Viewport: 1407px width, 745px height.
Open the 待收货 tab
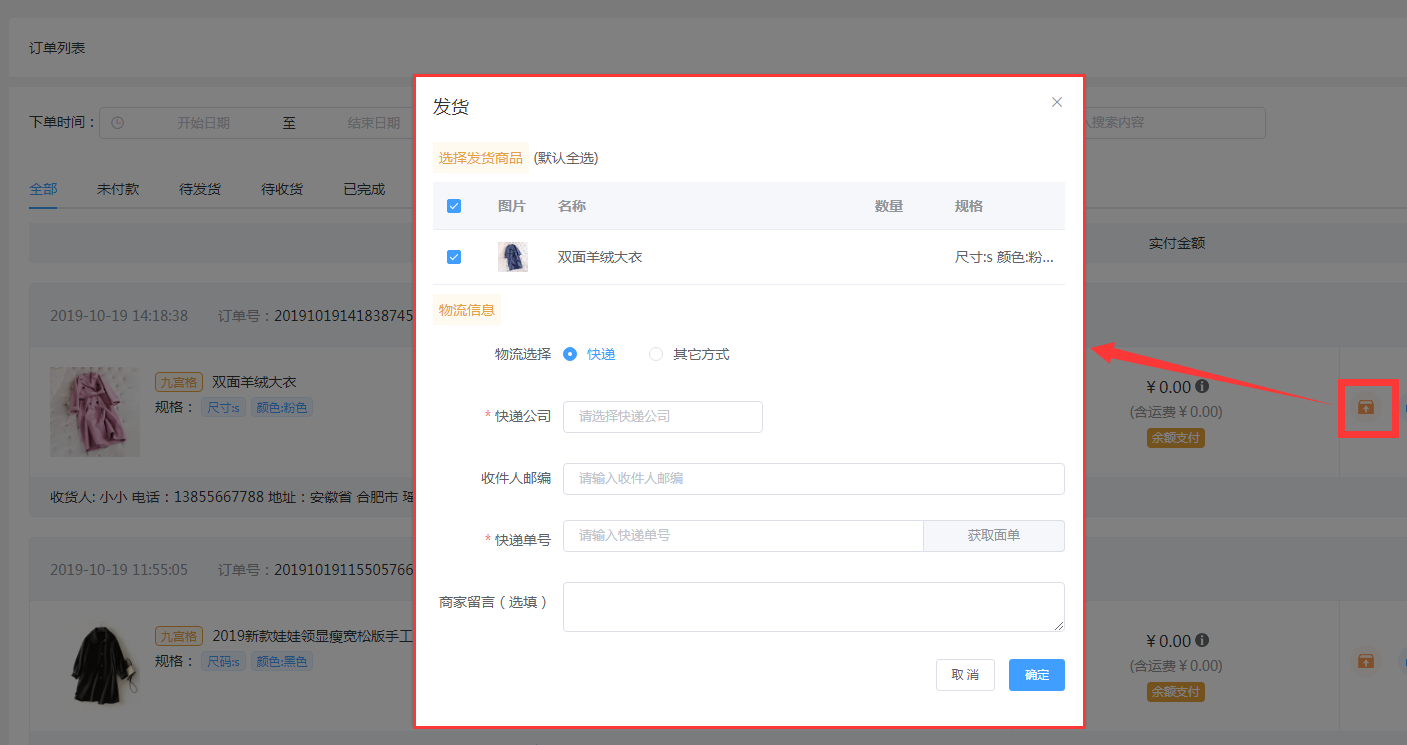click(282, 189)
